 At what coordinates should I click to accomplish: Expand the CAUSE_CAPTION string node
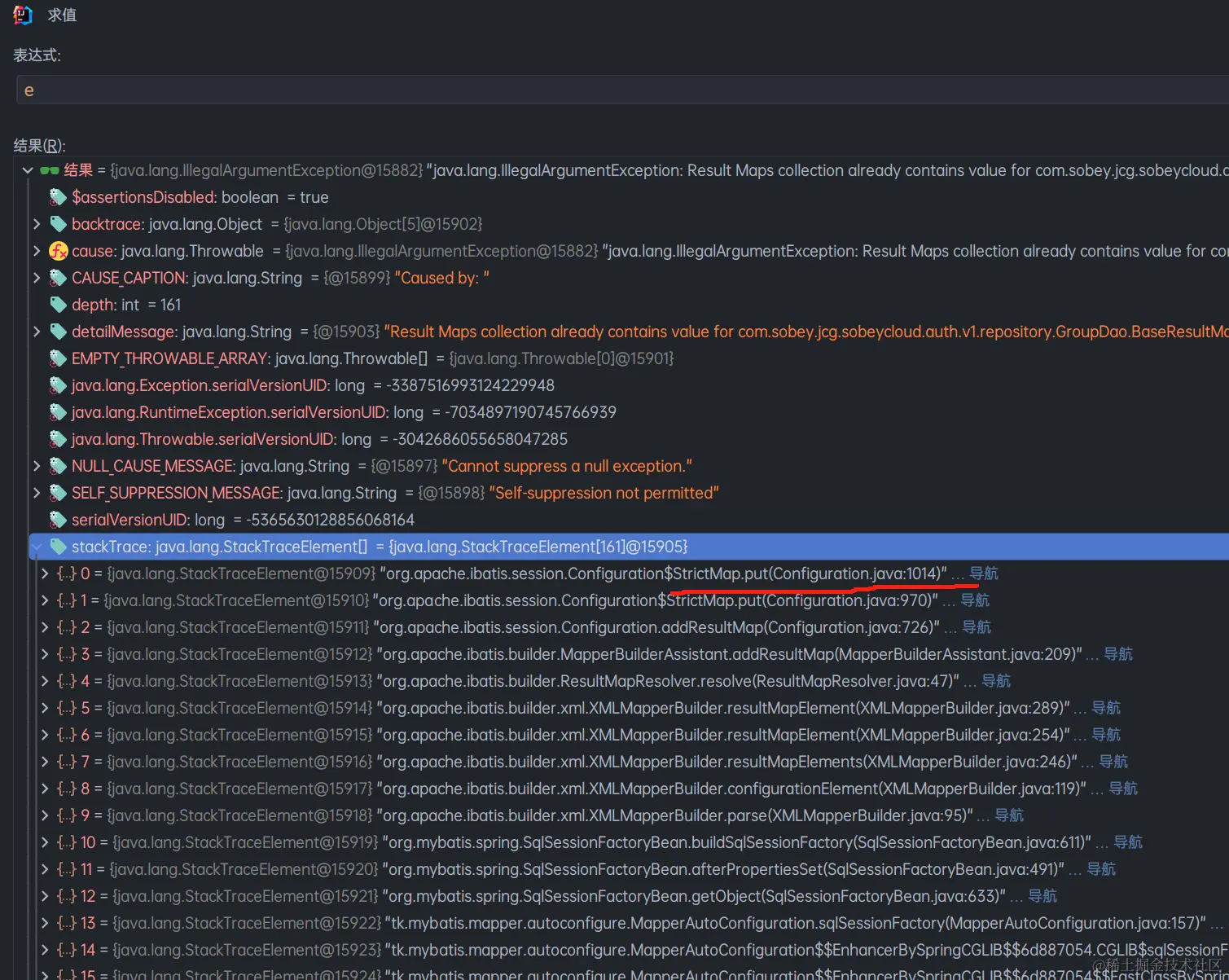coord(37,278)
